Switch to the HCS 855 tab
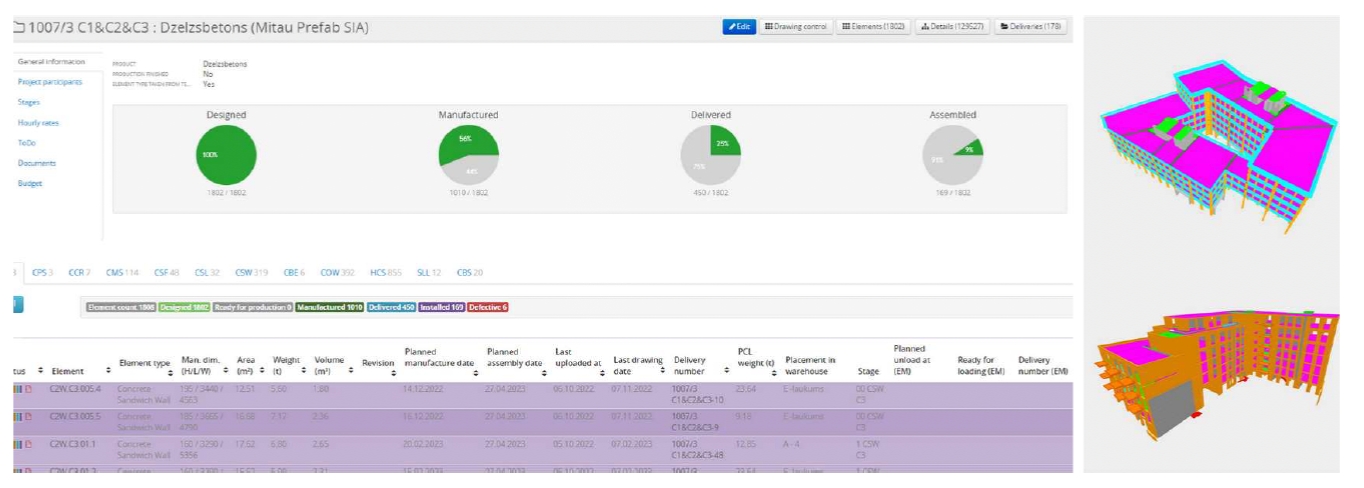This screenshot has height=488, width=1364. click(385, 272)
